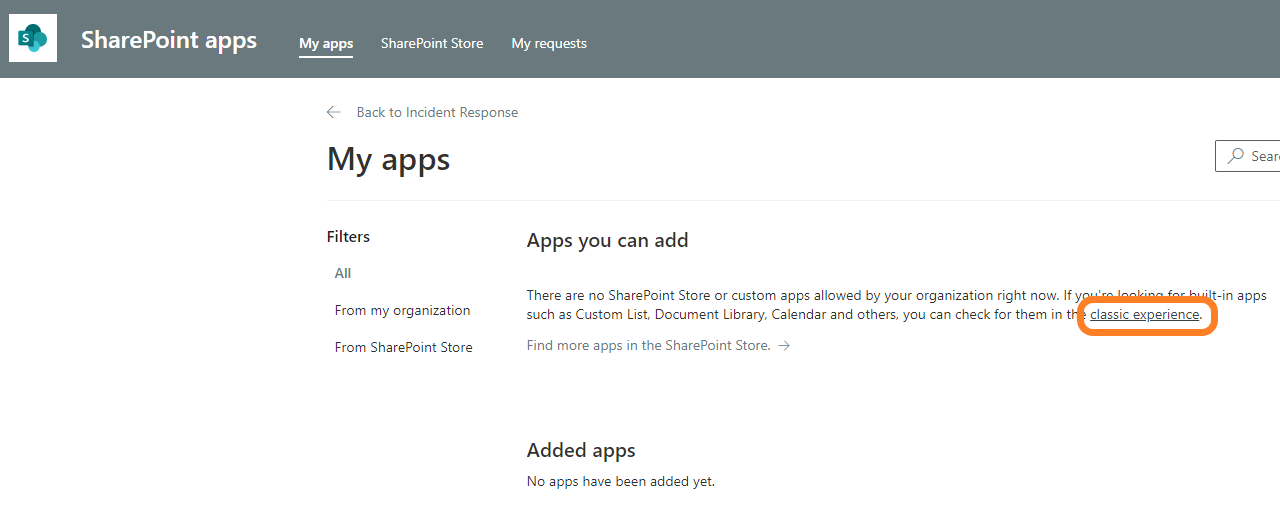This screenshot has width=1280, height=526.
Task: Go back to Incident Response
Action: pyautogui.click(x=437, y=112)
